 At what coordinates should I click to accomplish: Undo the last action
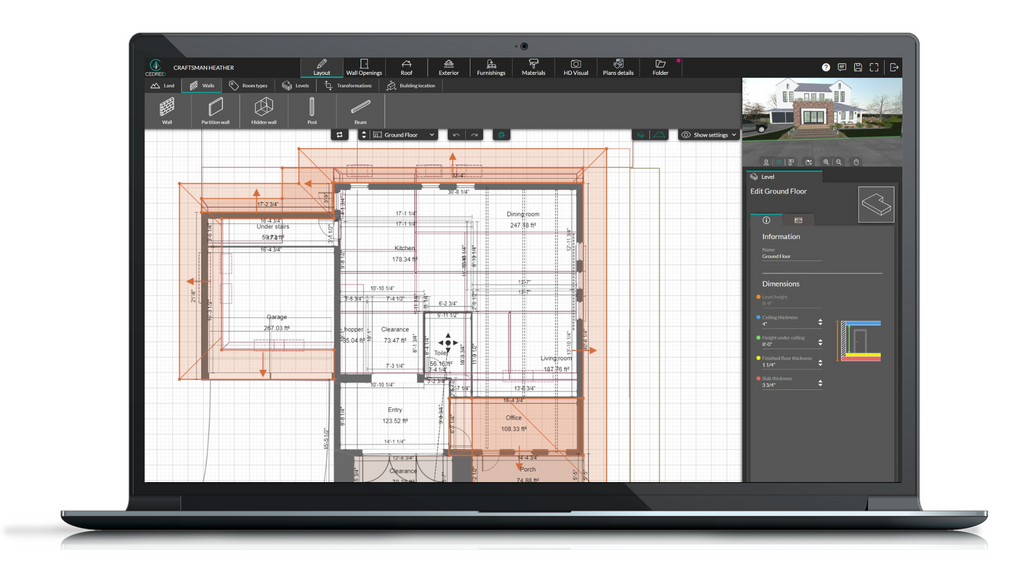456,135
